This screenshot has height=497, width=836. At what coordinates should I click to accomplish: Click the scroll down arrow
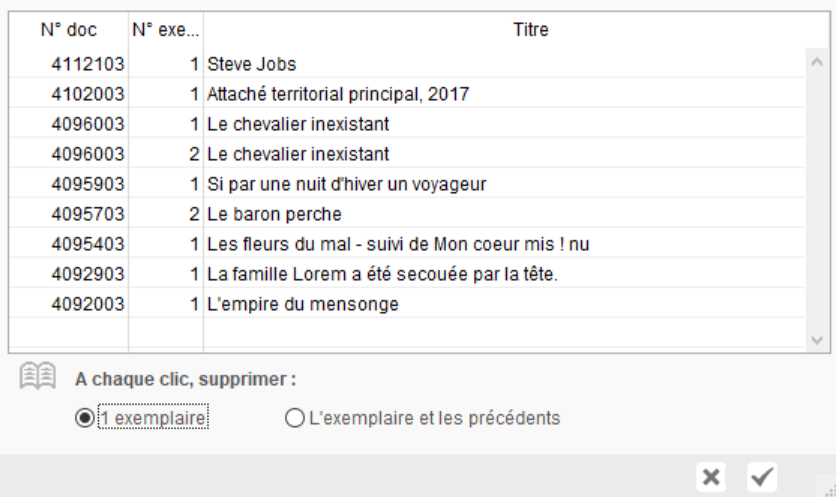click(817, 340)
